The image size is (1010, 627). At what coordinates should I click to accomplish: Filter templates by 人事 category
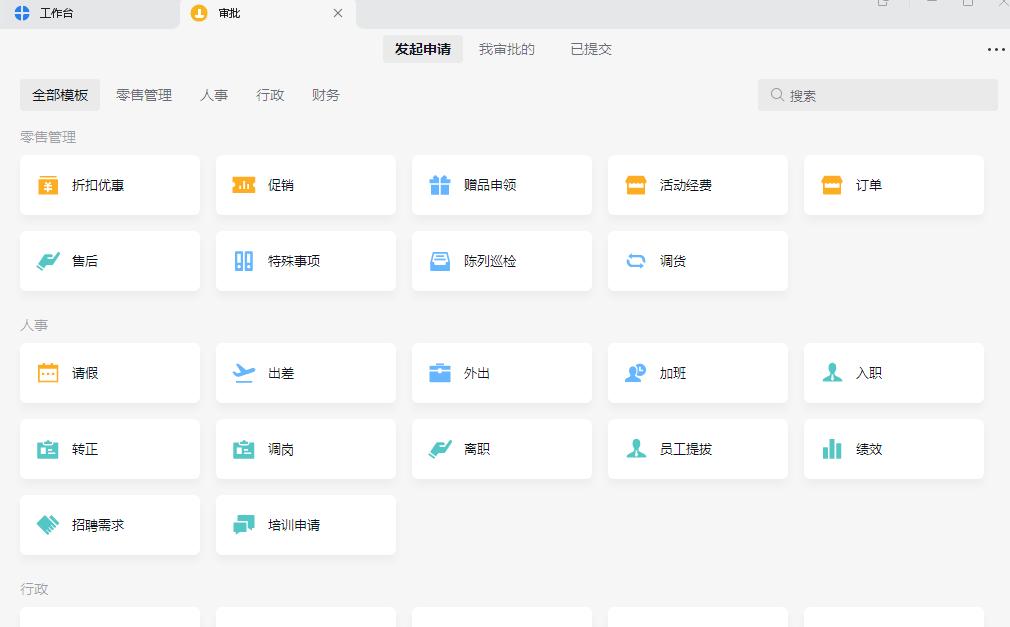214,95
